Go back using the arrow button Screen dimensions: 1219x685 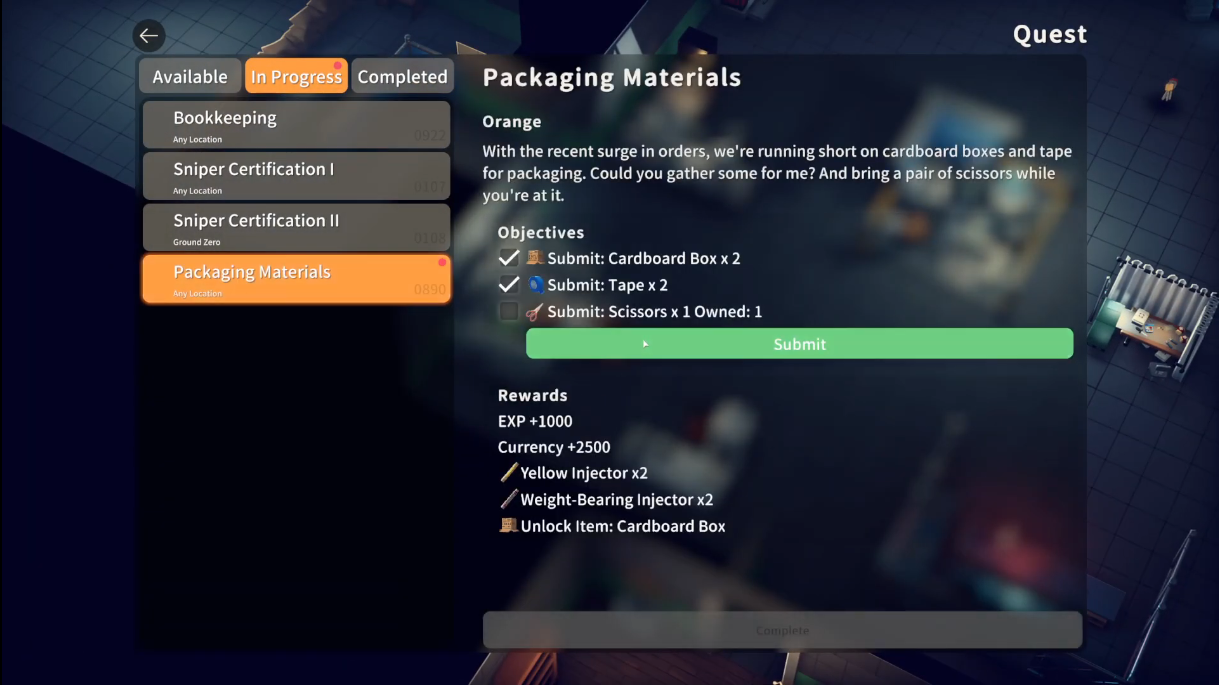[x=148, y=36]
